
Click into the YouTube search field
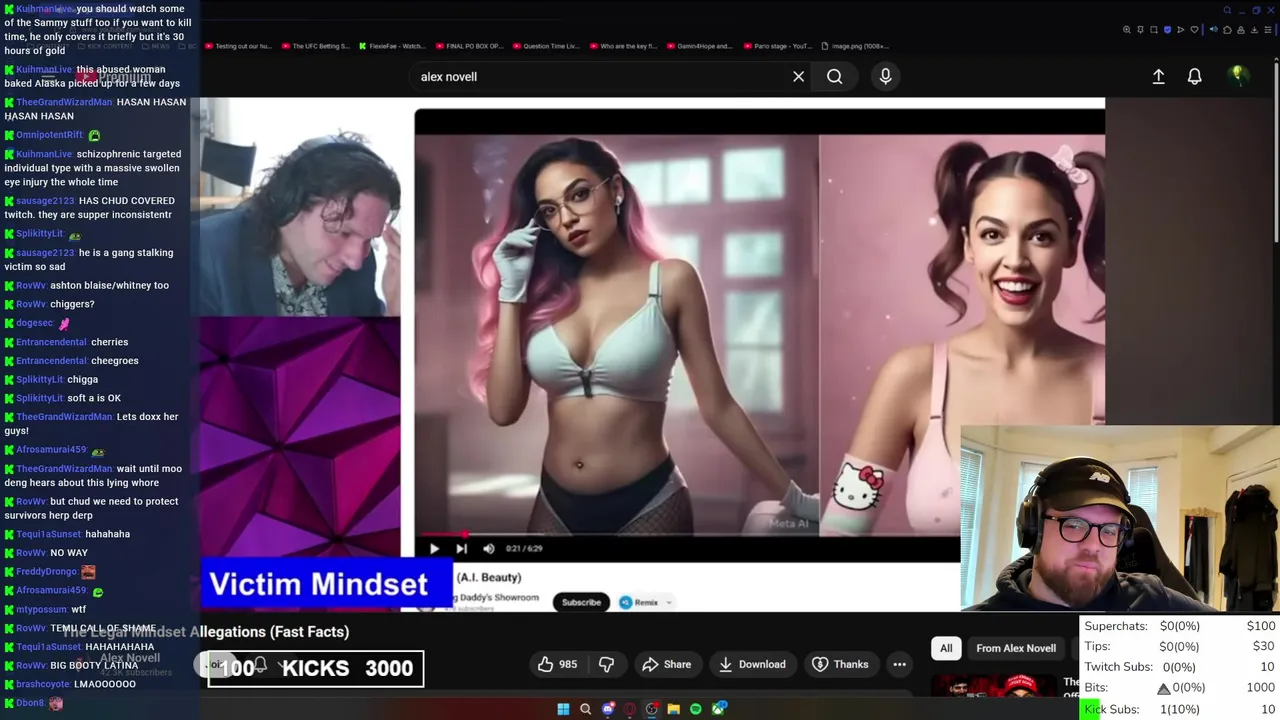(600, 76)
